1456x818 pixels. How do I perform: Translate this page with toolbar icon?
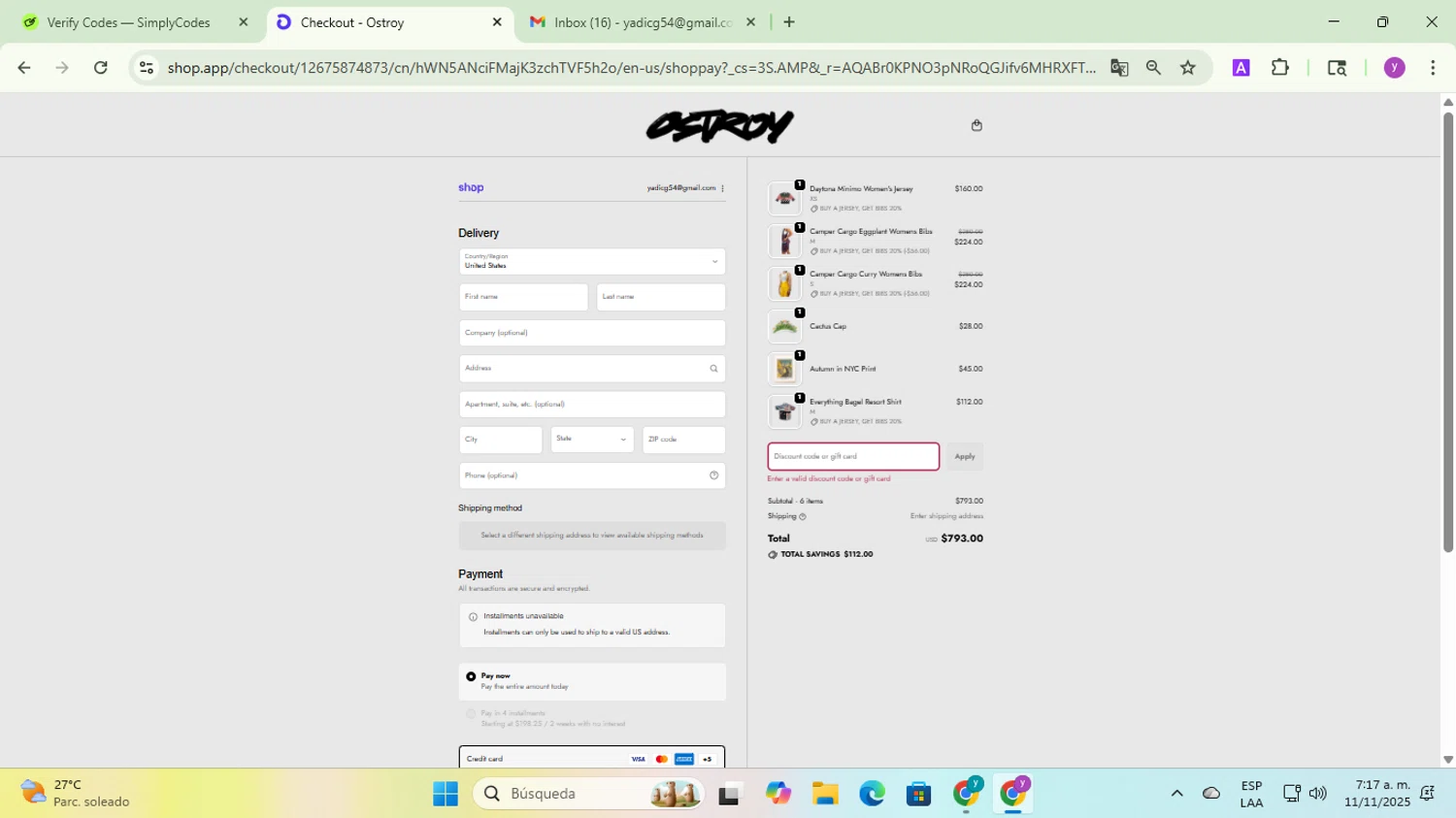tap(1119, 67)
